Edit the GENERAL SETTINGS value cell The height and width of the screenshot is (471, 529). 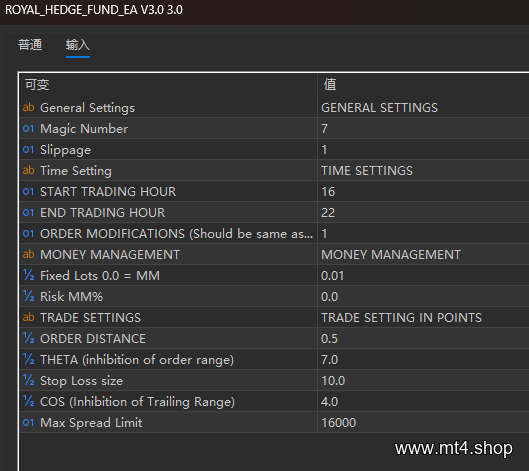tap(423, 108)
